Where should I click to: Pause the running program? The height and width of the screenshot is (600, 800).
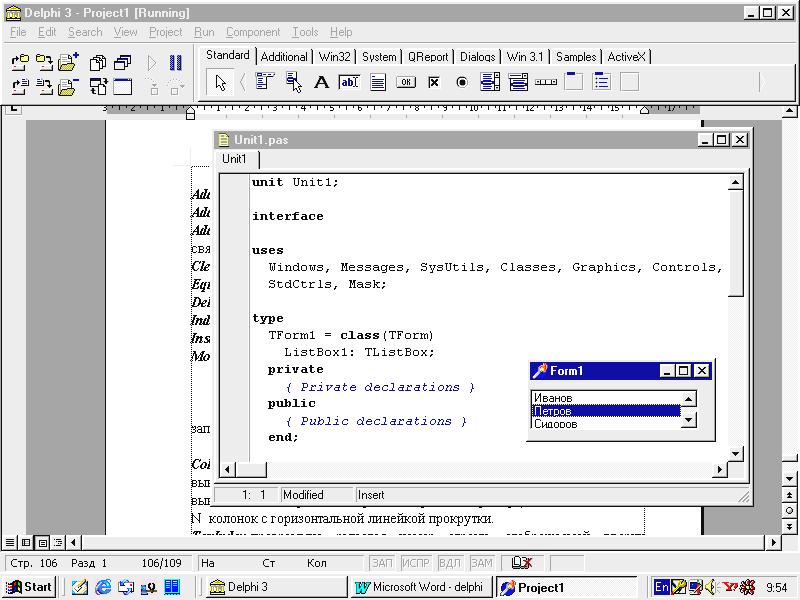point(176,62)
